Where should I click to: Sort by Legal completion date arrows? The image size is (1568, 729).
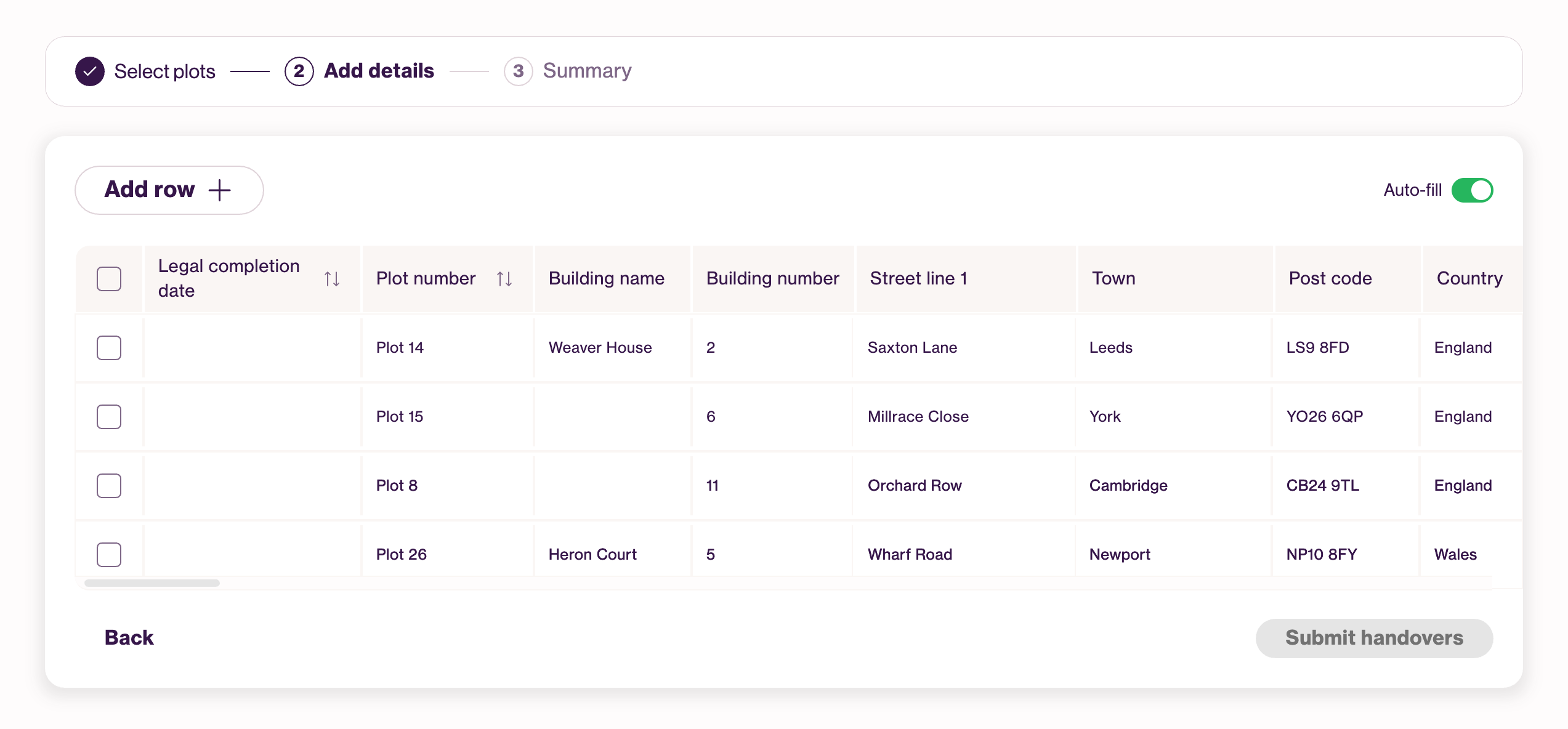pyautogui.click(x=332, y=279)
